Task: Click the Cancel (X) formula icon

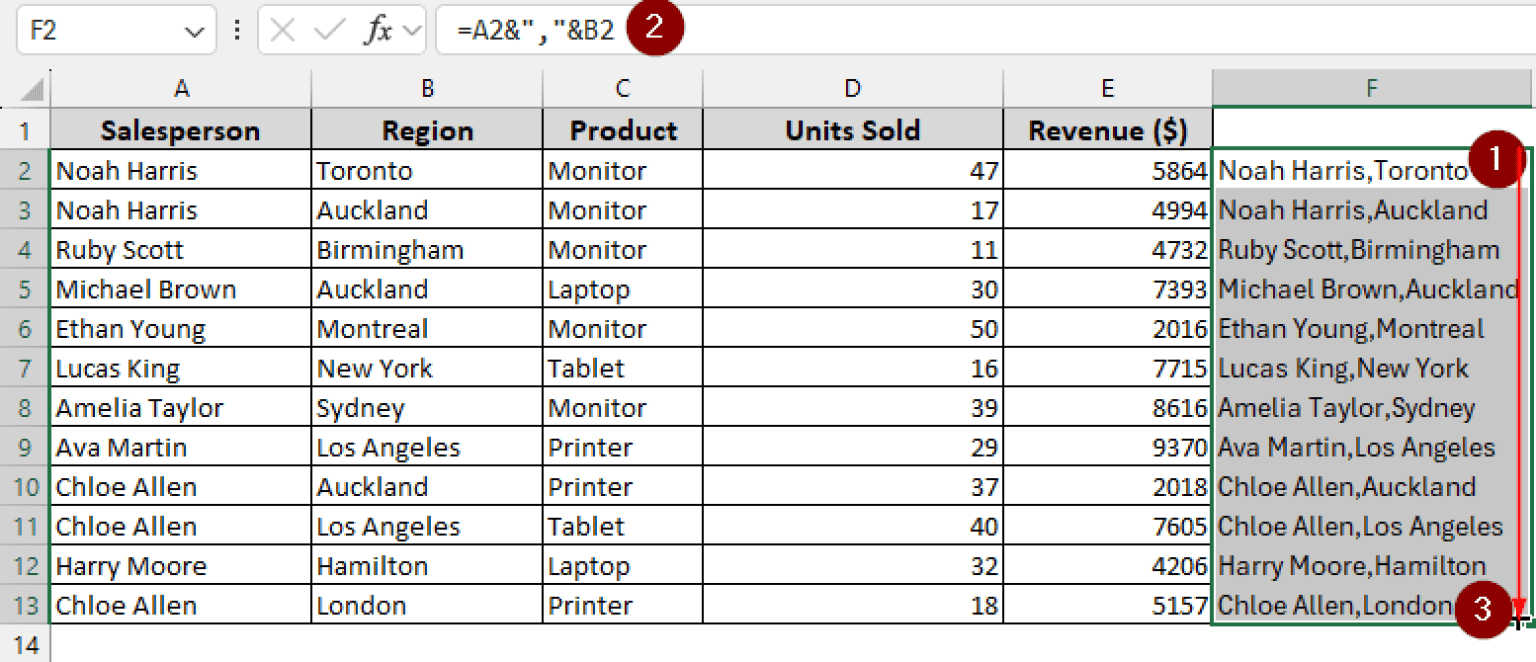Action: 283,31
